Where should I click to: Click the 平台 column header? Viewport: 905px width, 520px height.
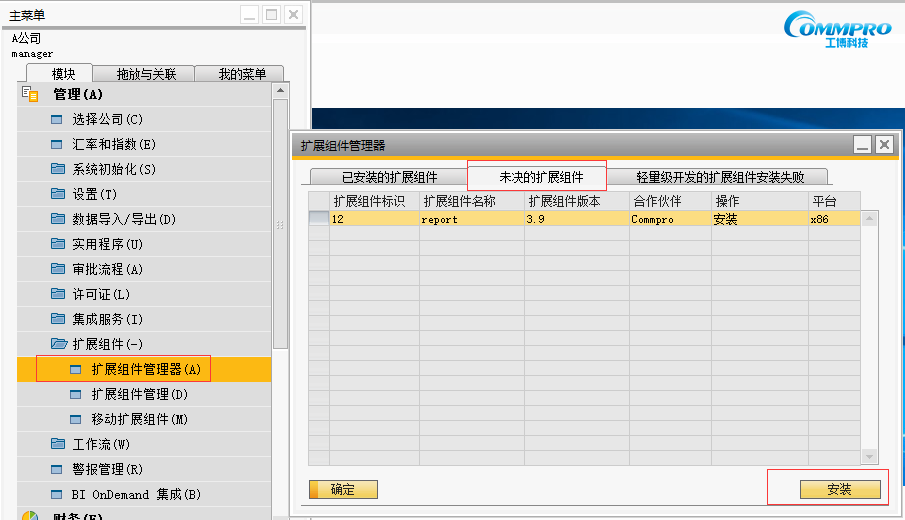pyautogui.click(x=835, y=201)
